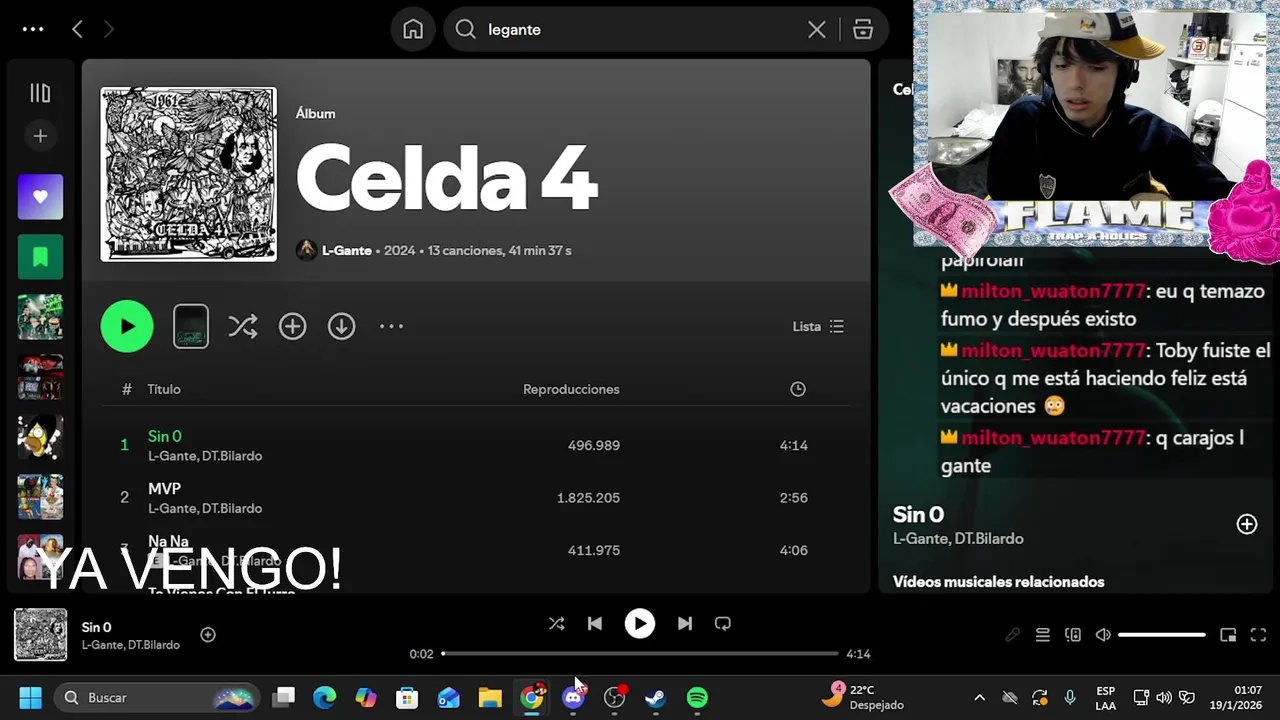
Task: Create a new playlist with the plus icon
Action: [40, 136]
